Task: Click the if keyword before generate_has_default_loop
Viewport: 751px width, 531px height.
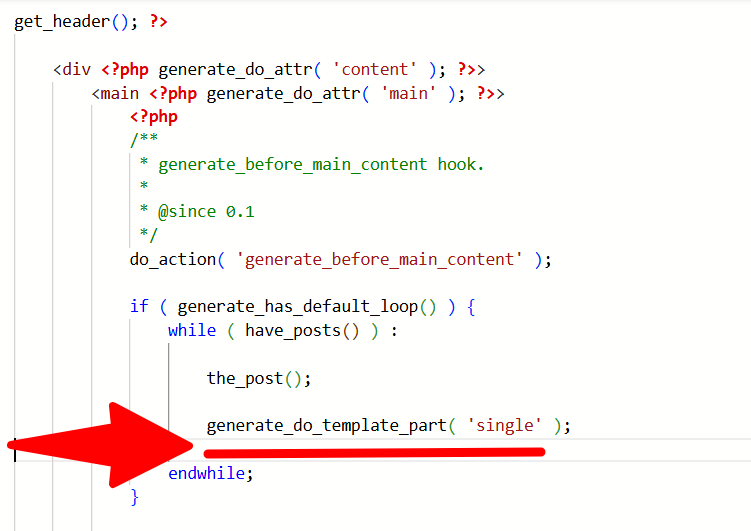Action: click(139, 306)
